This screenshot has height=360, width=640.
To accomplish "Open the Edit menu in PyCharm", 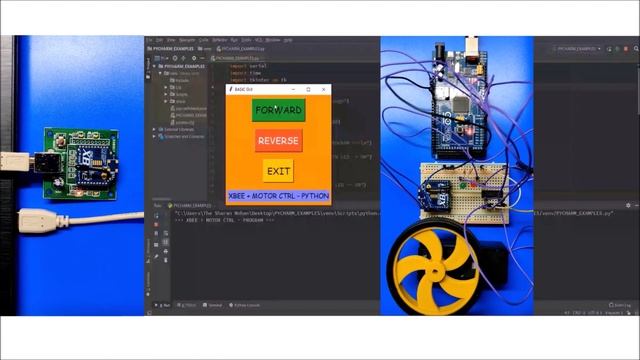I will 160,40.
